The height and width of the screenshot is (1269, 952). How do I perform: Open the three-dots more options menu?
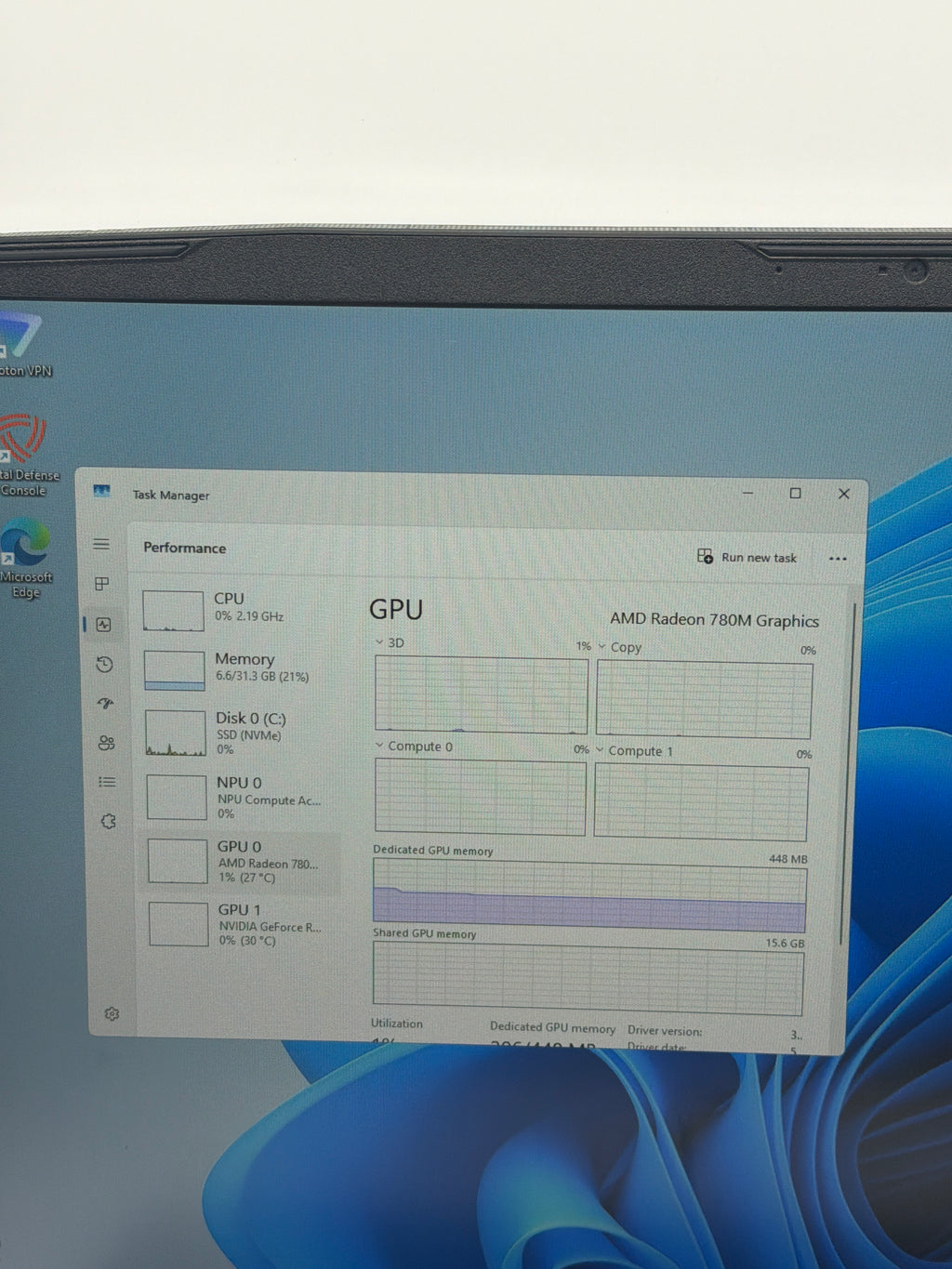coord(837,559)
